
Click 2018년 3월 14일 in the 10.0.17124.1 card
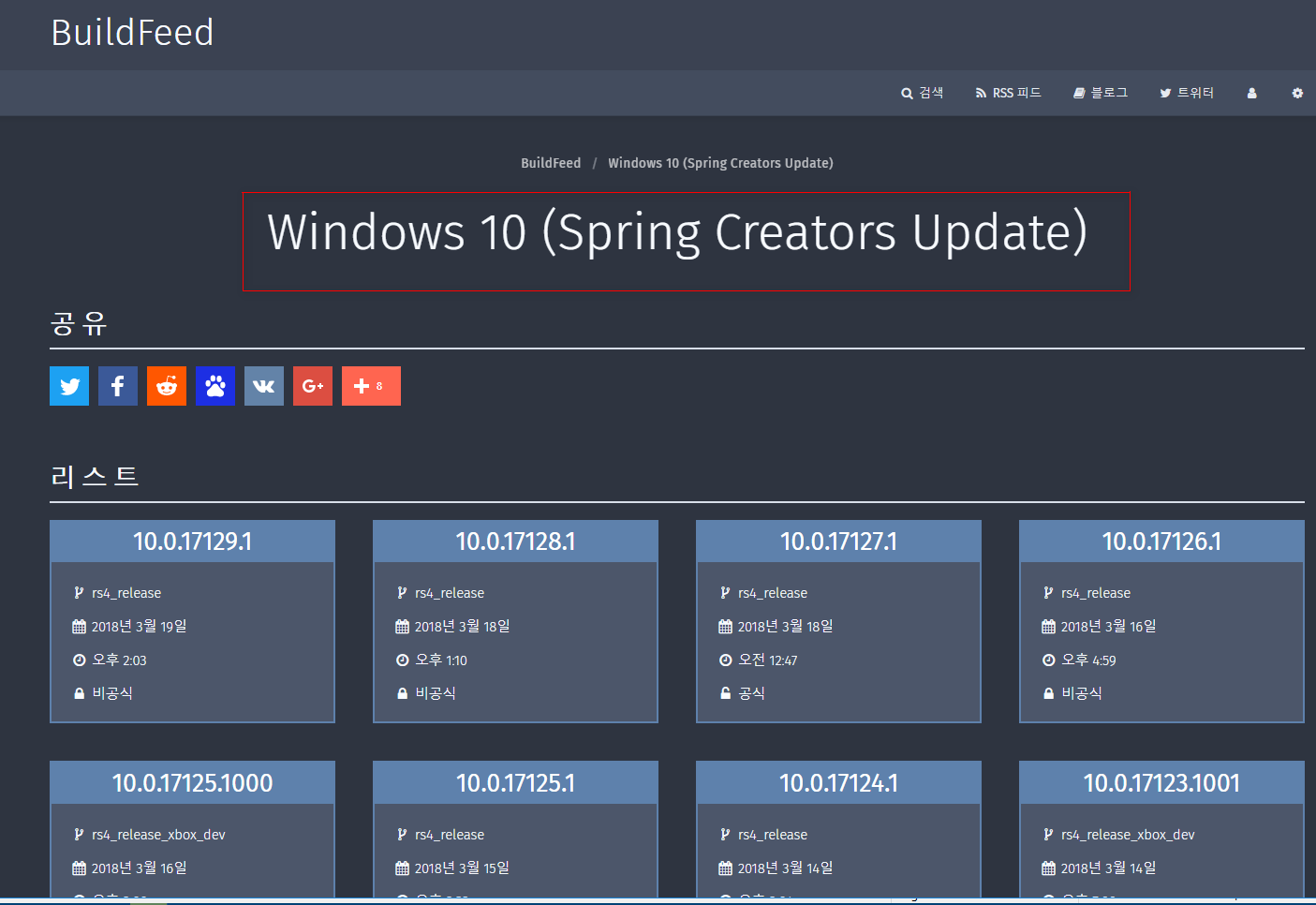785,868
